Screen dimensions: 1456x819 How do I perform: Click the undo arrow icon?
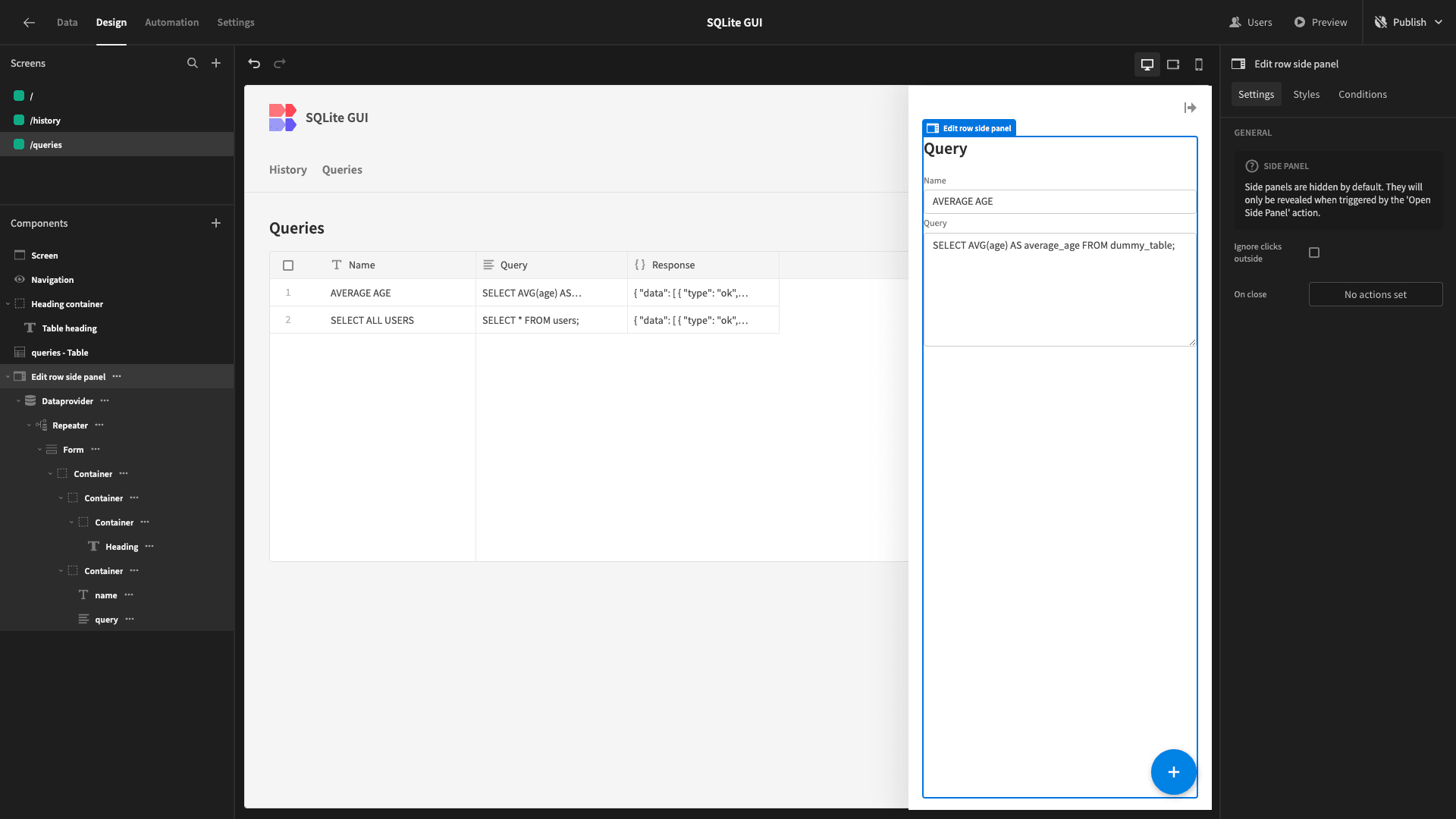(254, 64)
